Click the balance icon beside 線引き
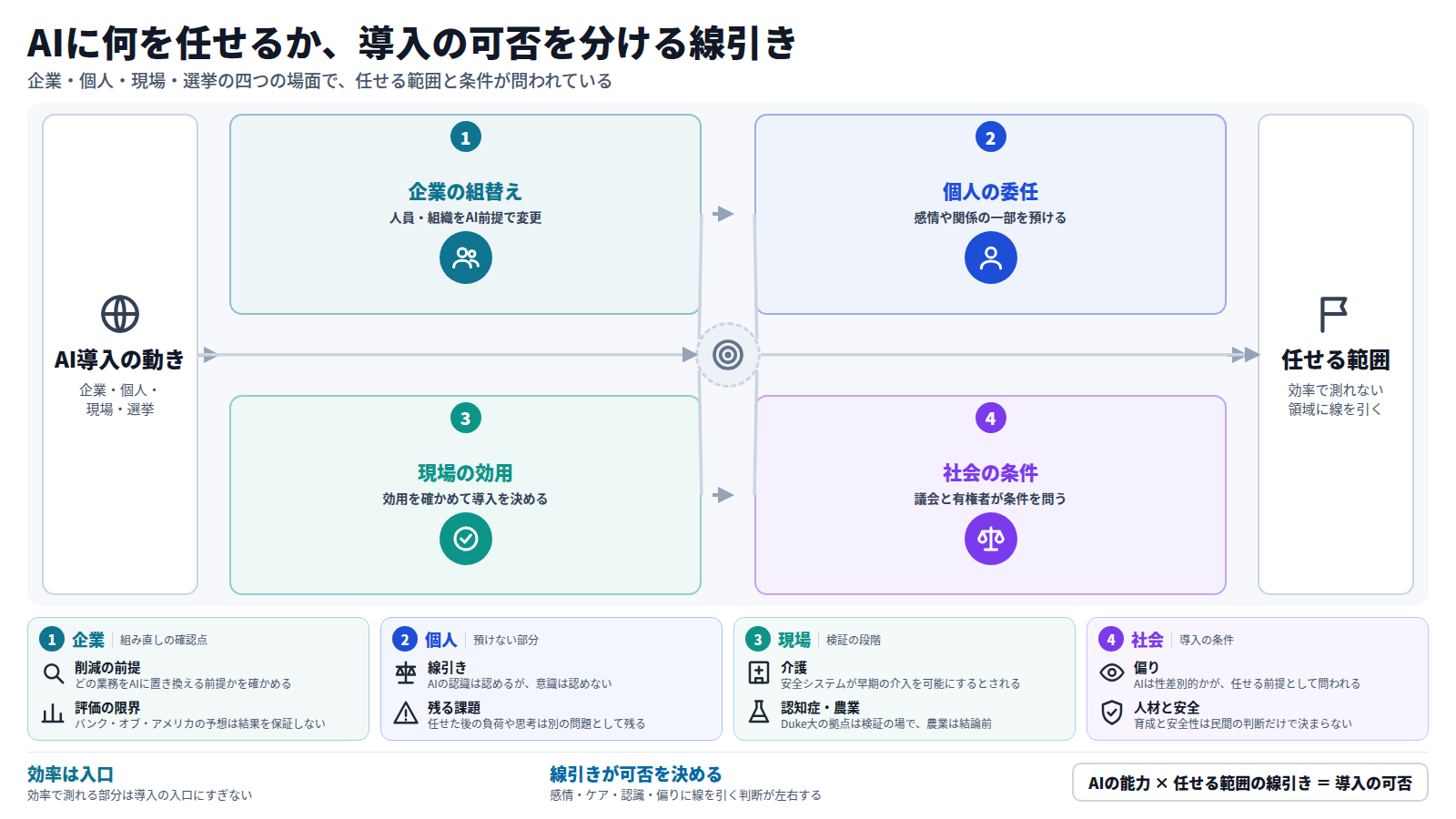 click(406, 673)
